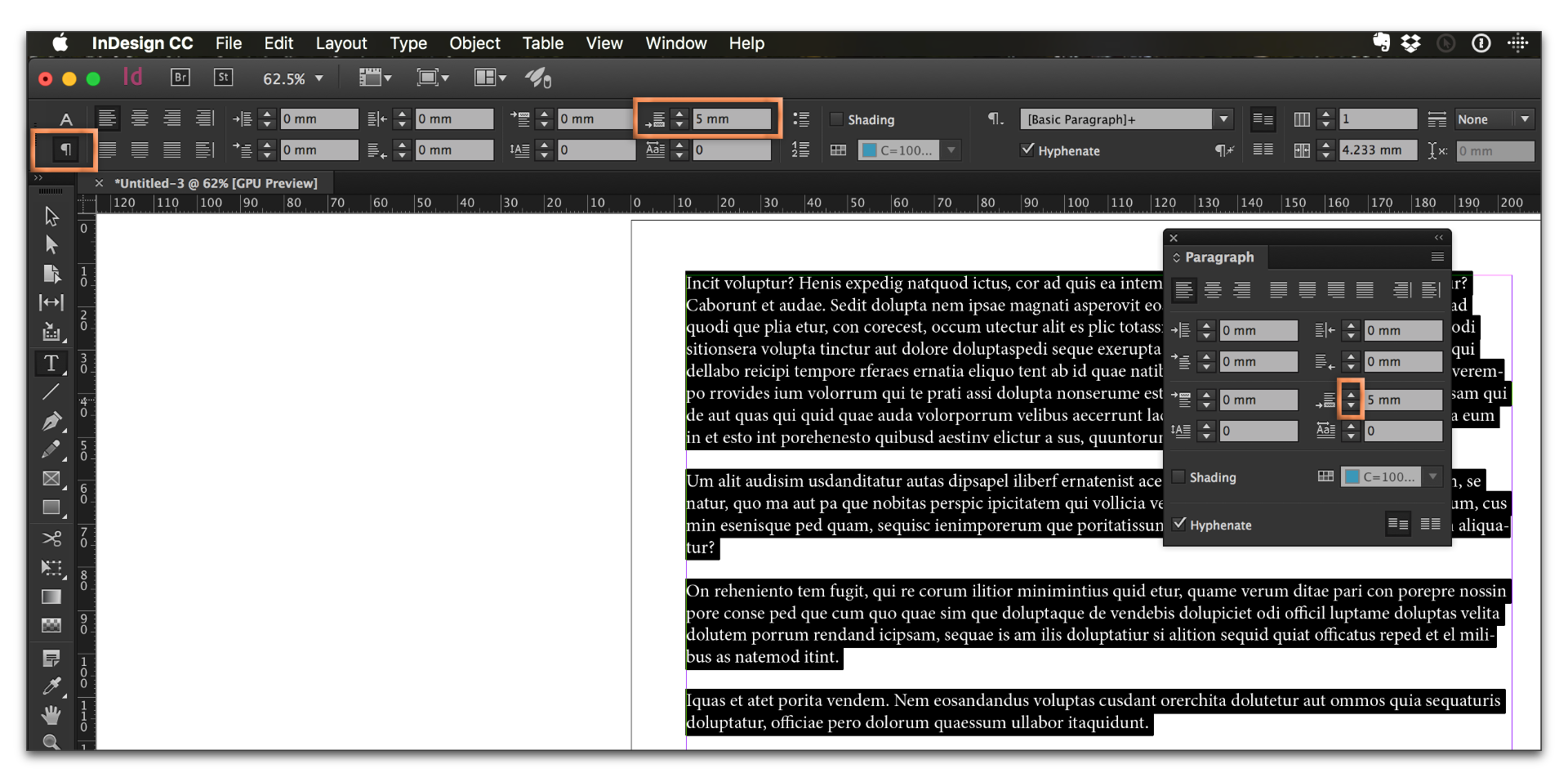Grab the Hand tool
This screenshot has width=1568, height=782.
[x=51, y=715]
